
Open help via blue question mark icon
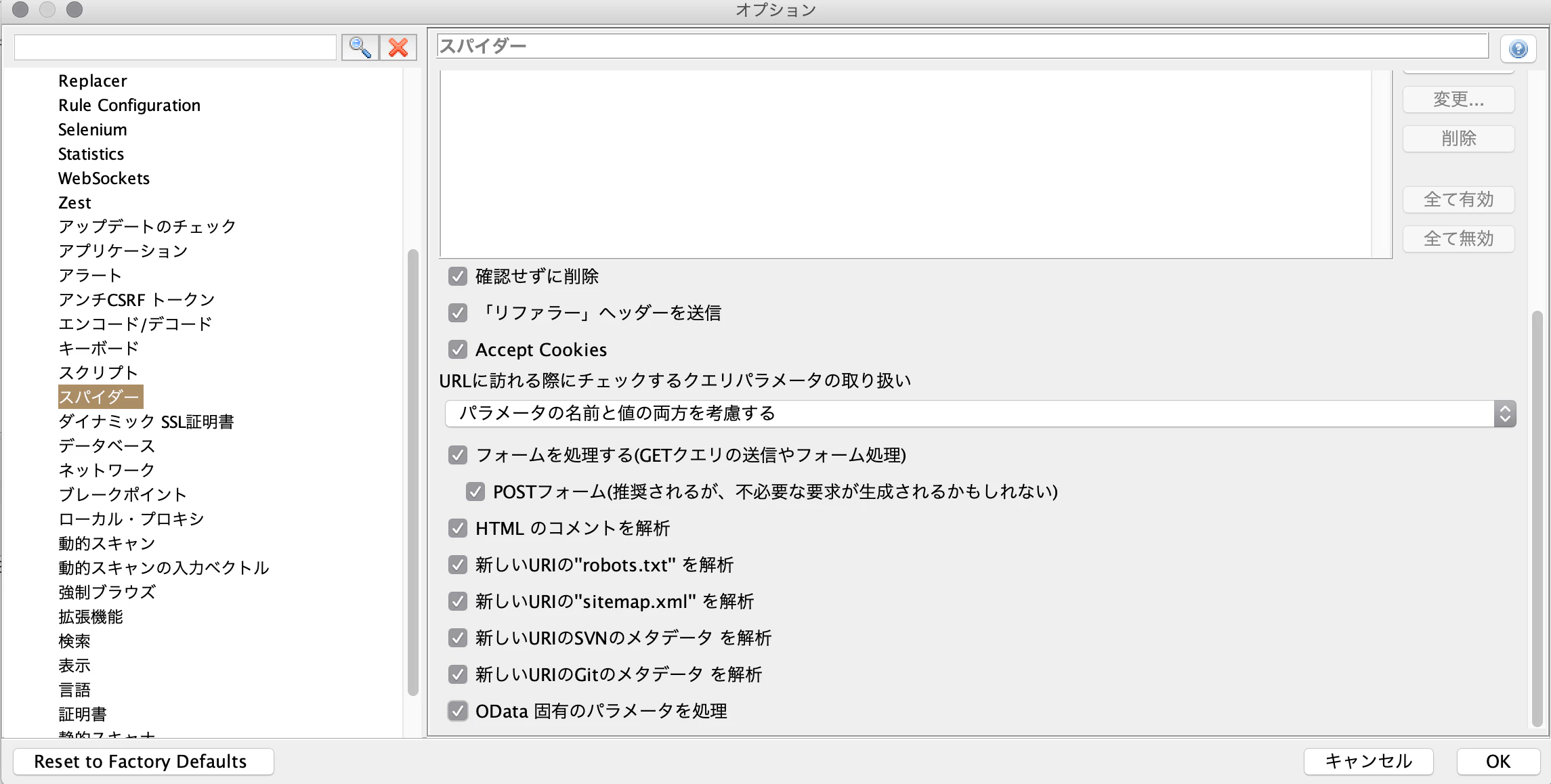click(x=1518, y=49)
